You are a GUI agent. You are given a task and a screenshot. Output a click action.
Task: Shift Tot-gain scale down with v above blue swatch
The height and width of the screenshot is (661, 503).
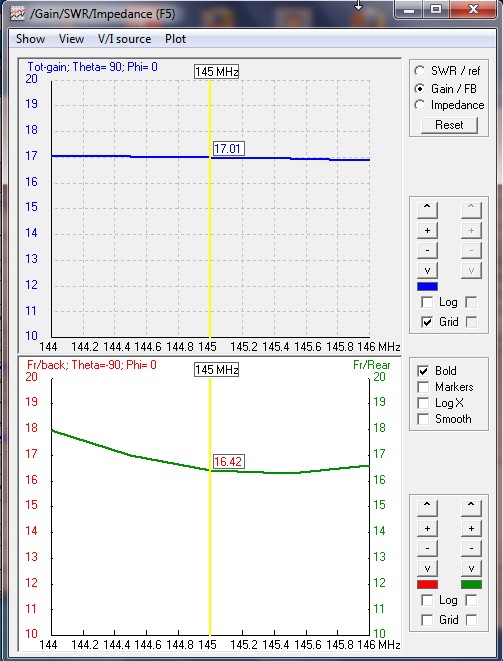tap(427, 270)
